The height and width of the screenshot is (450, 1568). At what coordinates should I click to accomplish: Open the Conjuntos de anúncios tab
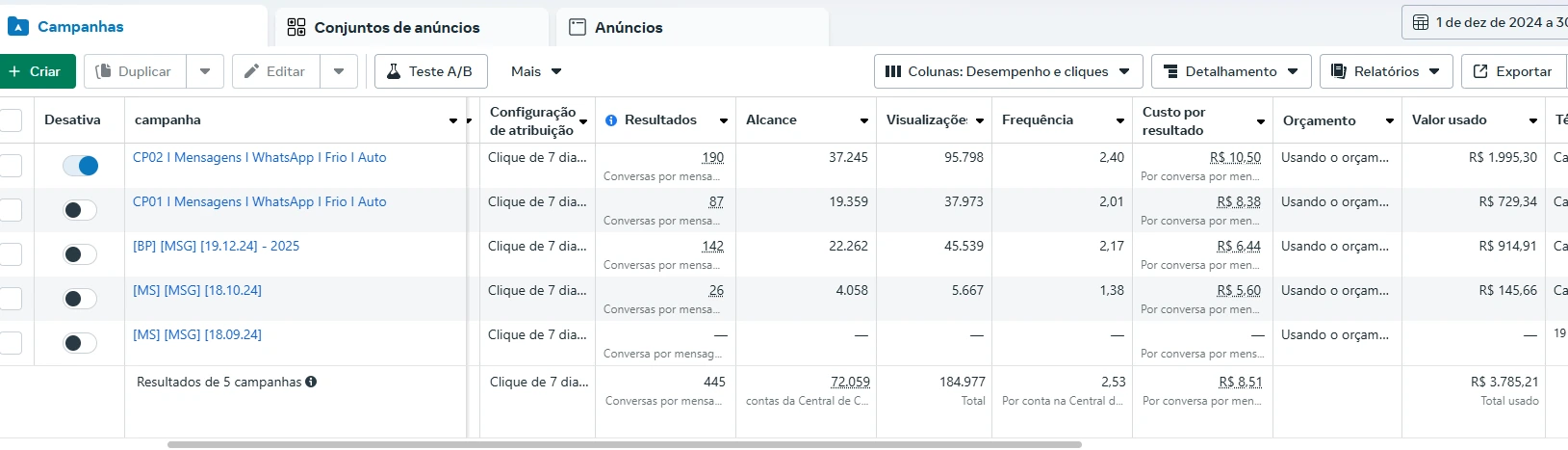point(412,27)
